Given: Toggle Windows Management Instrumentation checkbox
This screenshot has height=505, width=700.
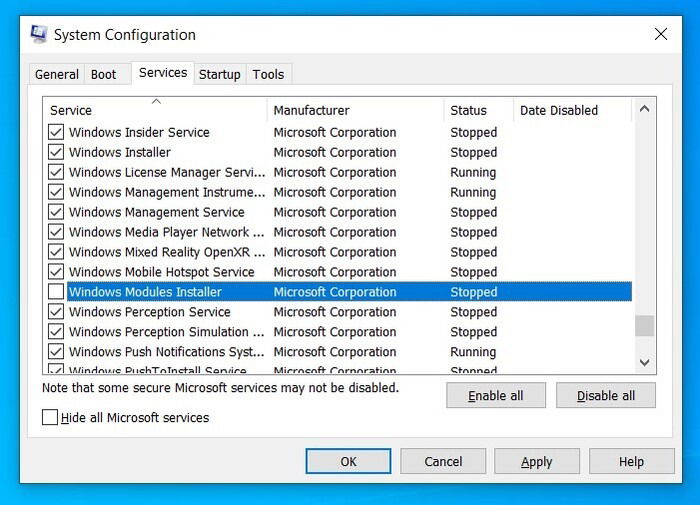Looking at the screenshot, I should click(56, 192).
